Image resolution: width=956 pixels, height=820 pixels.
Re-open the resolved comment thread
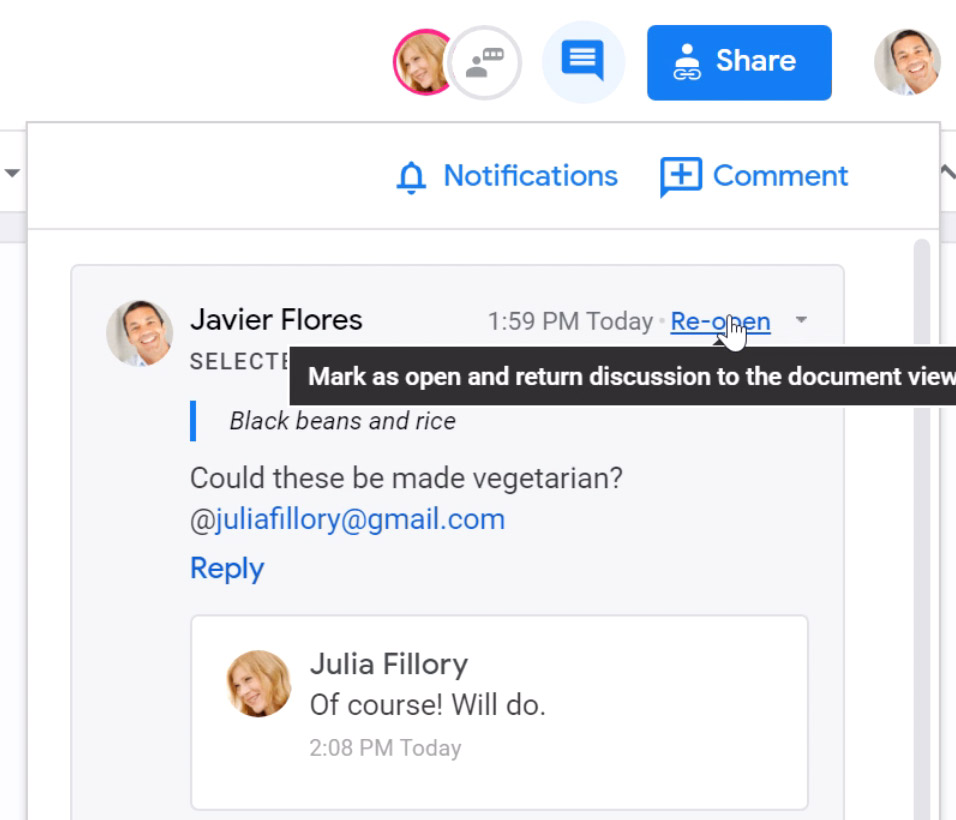pyautogui.click(x=720, y=321)
